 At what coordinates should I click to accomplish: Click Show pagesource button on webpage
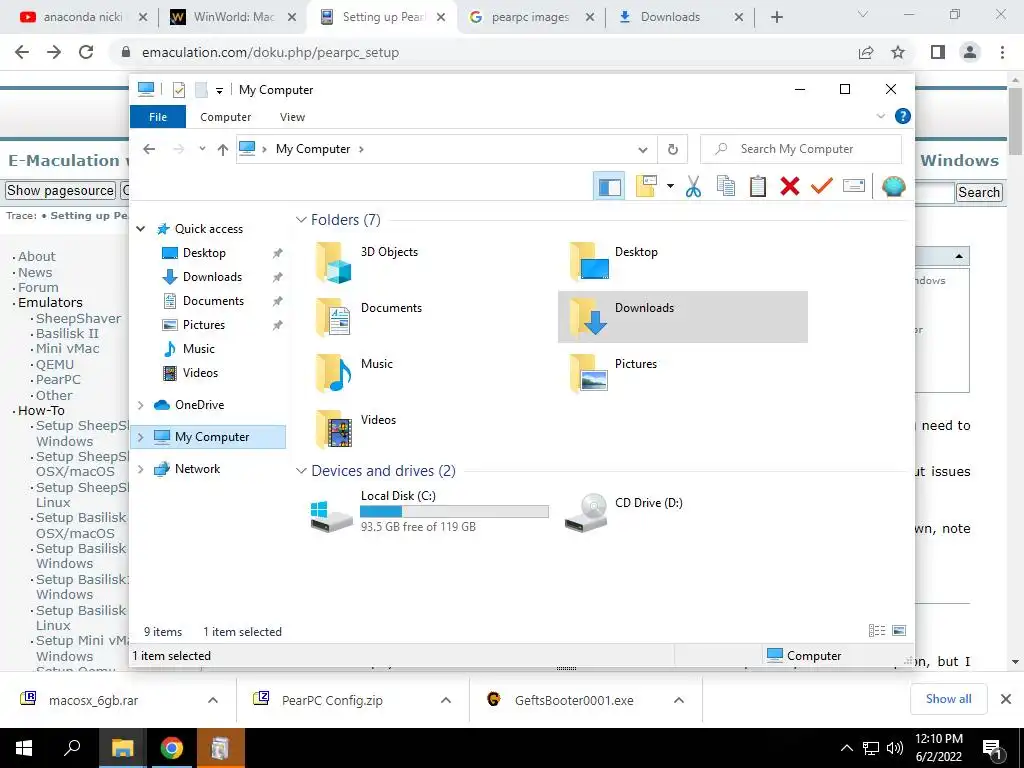(60, 191)
